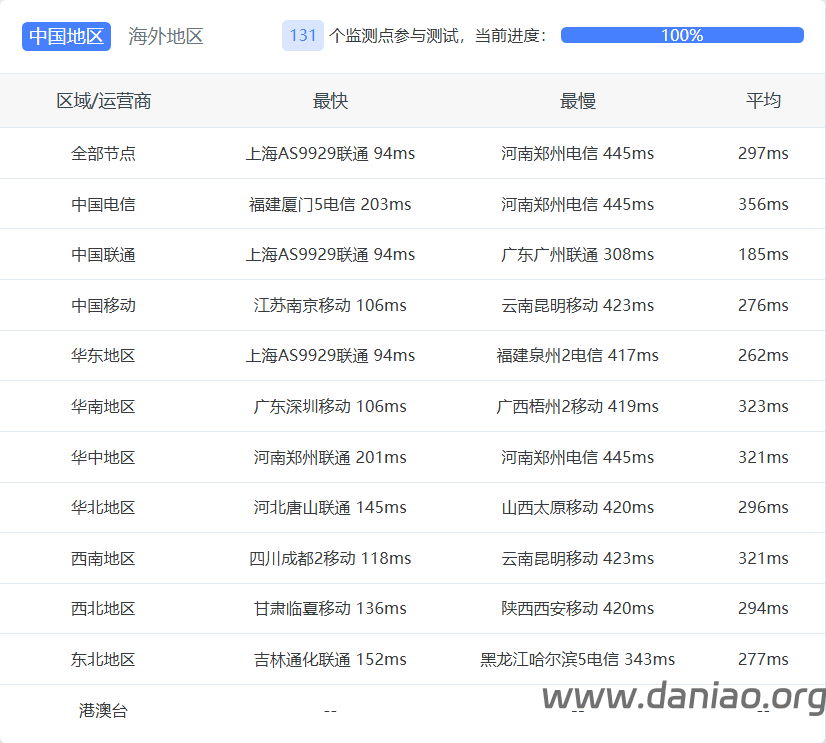Screen dimensions: 826x743
Task: Select the 港澳台 row label
Action: (103, 710)
